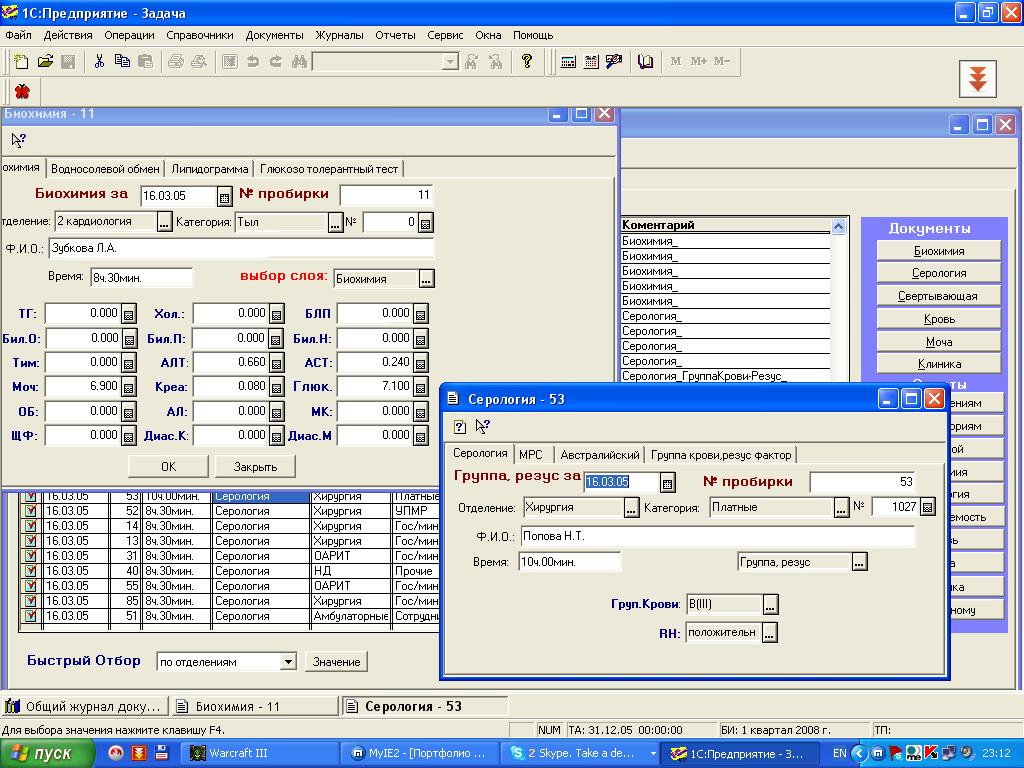Expand the 'по отделениям' quick filter dropdown

[x=288, y=662]
